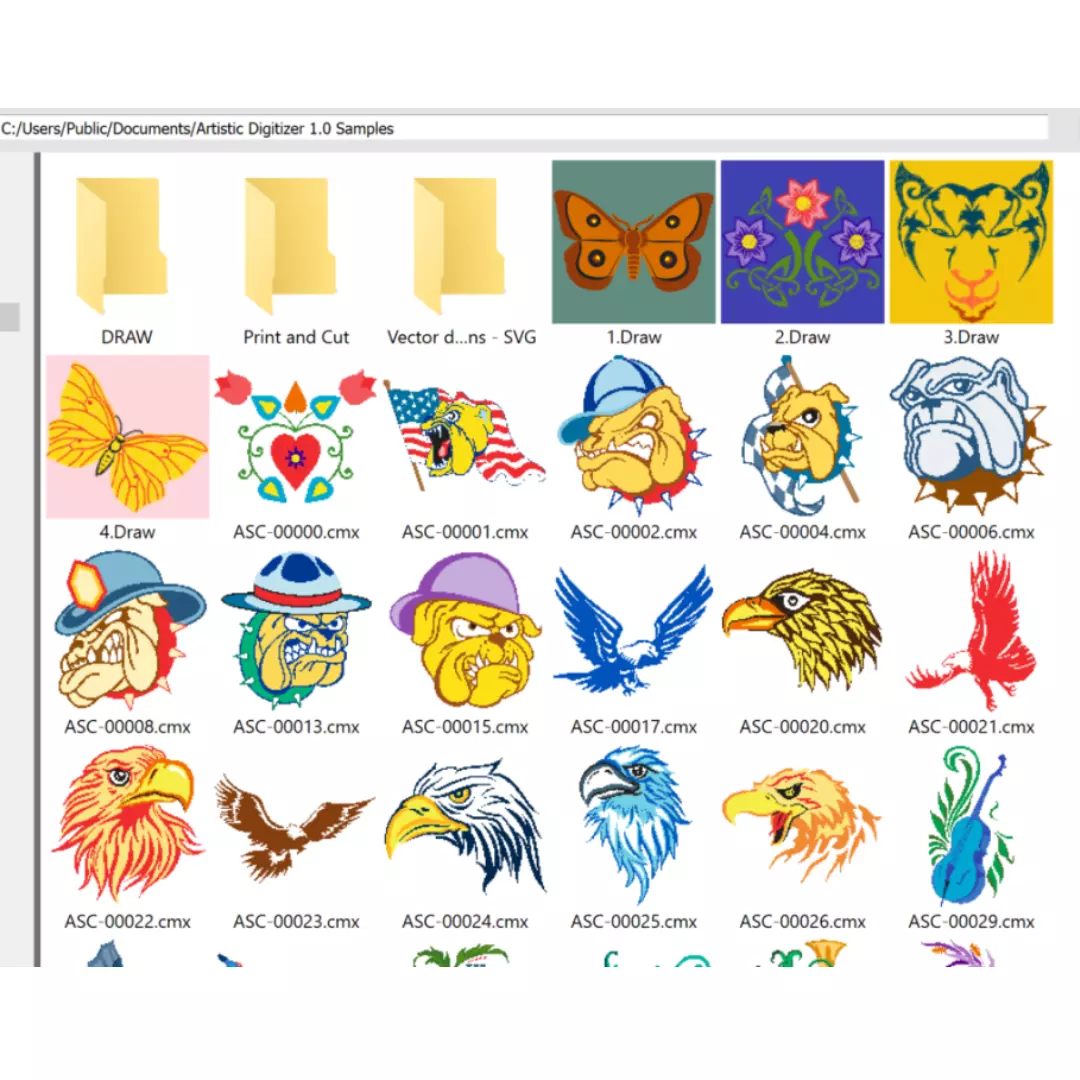Pick the ASC-00000.cmx heart flower design
Image resolution: width=1080 pixels, height=1080 pixels.
click(x=296, y=437)
